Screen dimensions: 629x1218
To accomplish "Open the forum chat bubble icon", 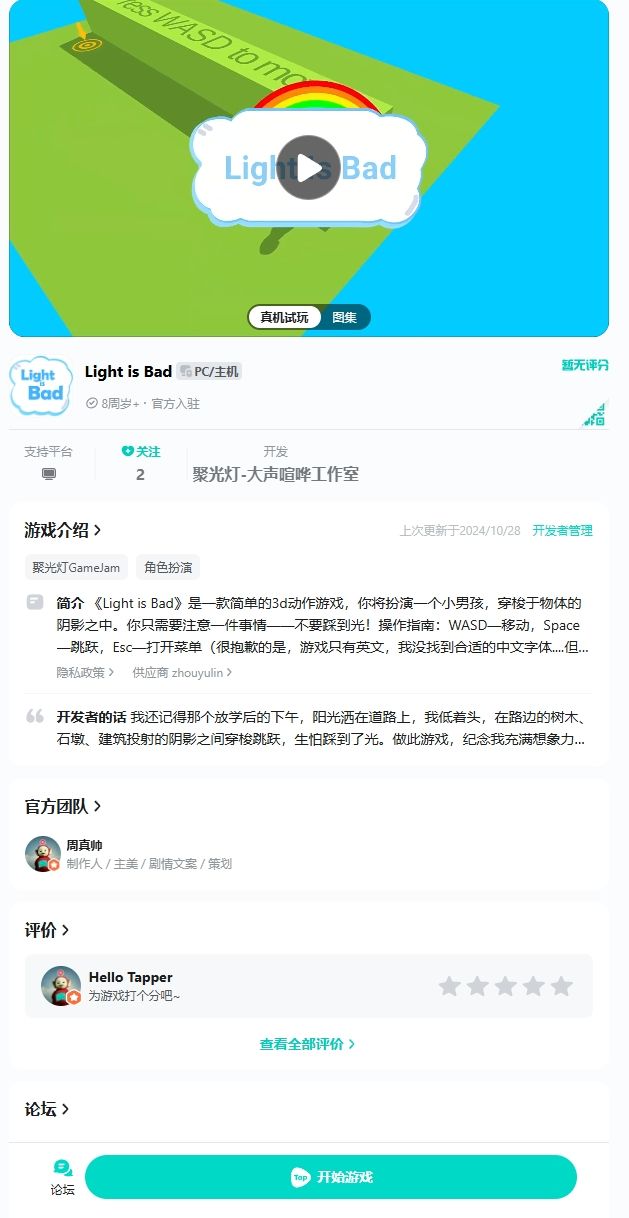I will click(x=63, y=1167).
